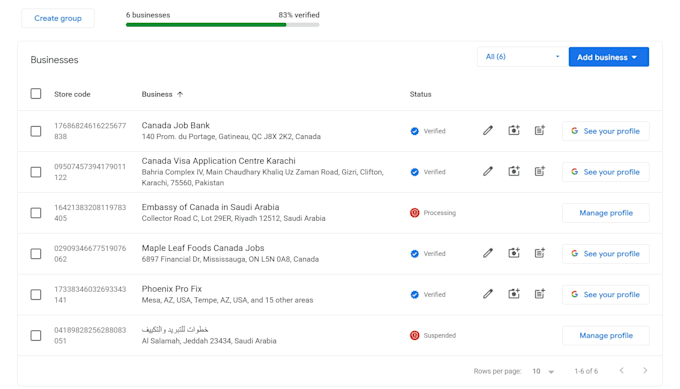
Task: Add photo for Canada Visa Application Centre Karachi
Action: (514, 171)
